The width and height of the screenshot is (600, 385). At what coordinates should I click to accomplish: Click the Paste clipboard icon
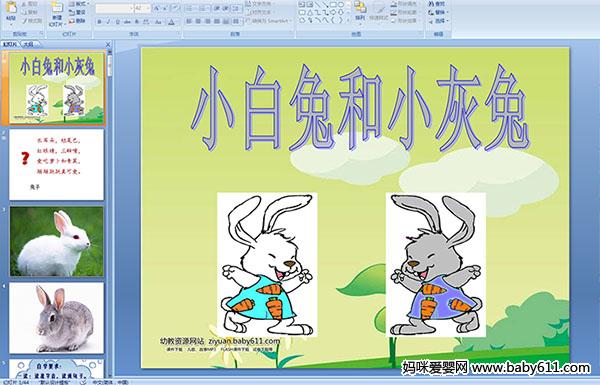tap(11, 10)
